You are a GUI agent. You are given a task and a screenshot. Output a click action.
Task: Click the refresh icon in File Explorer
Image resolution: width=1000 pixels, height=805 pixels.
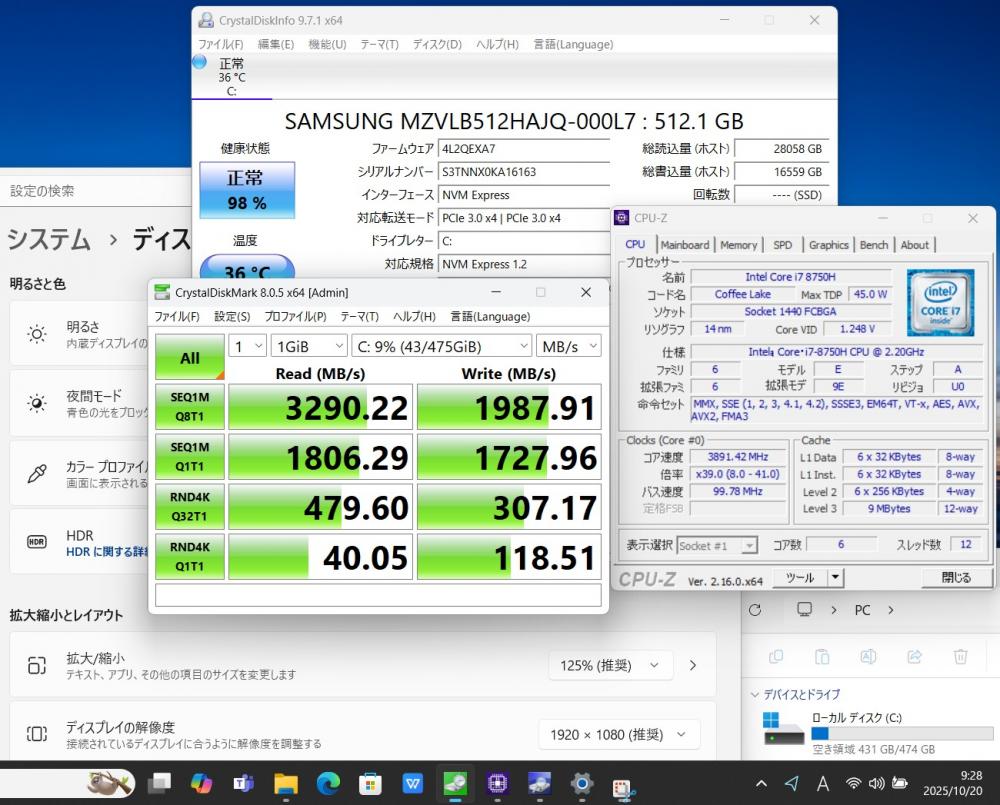(x=755, y=610)
